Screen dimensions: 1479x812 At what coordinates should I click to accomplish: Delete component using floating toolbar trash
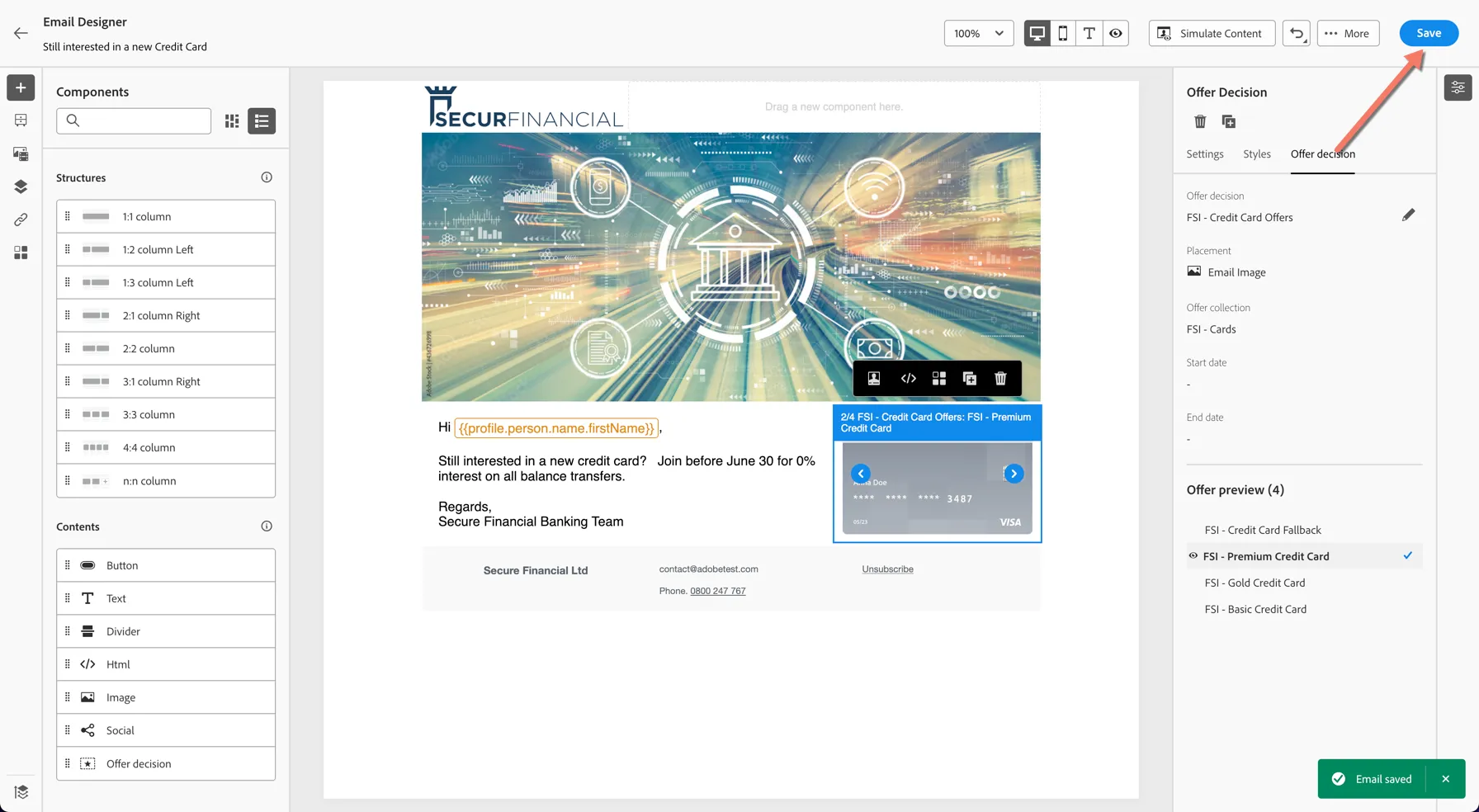tap(1000, 379)
